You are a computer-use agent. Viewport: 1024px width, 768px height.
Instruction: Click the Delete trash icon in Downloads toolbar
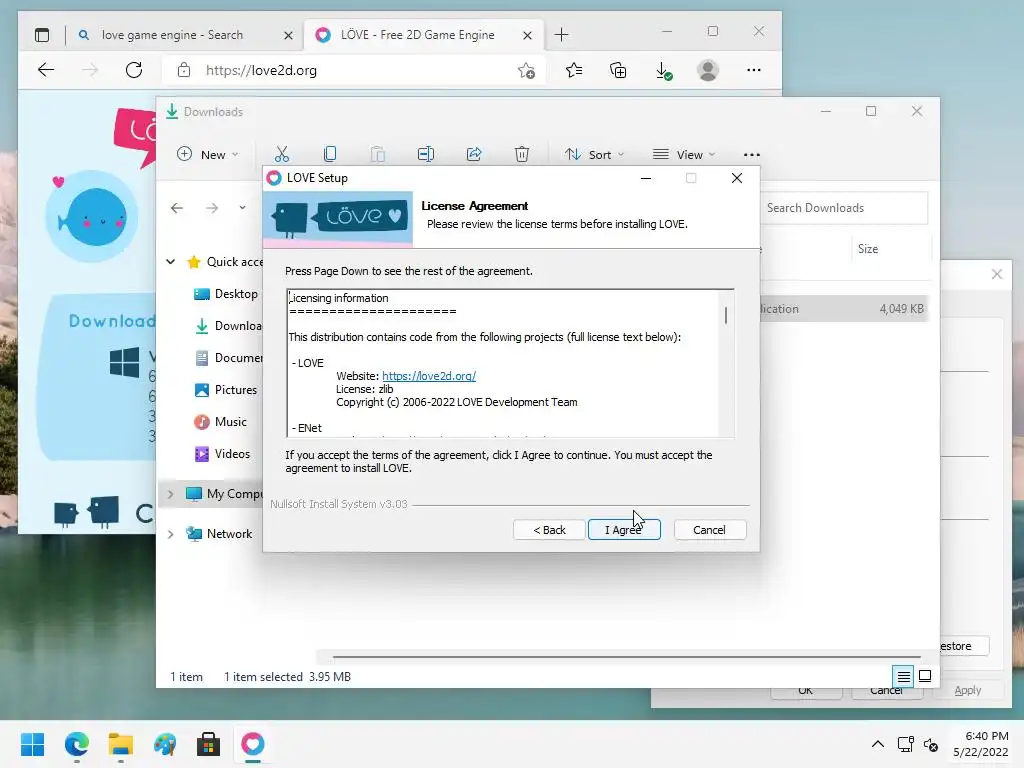[x=522, y=154]
